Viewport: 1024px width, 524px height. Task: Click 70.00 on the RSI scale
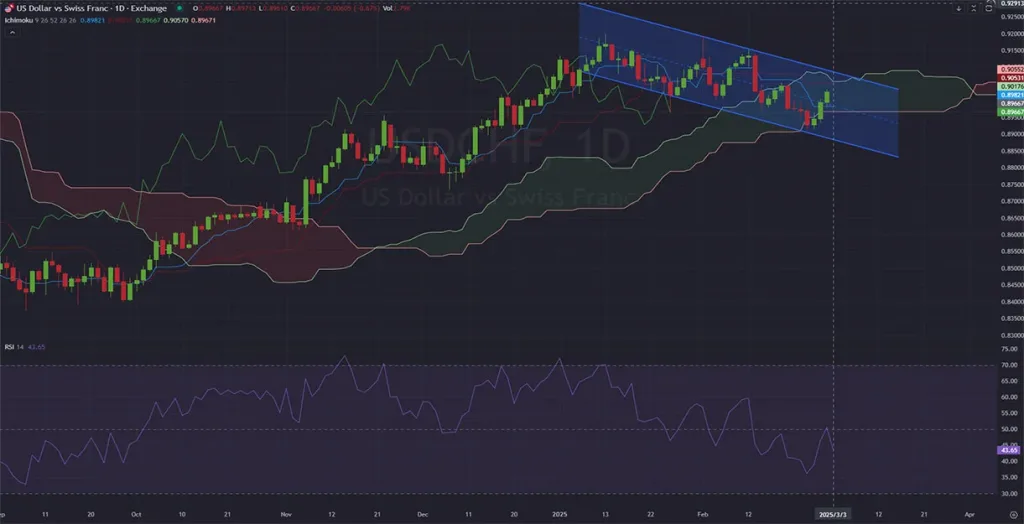point(1010,365)
